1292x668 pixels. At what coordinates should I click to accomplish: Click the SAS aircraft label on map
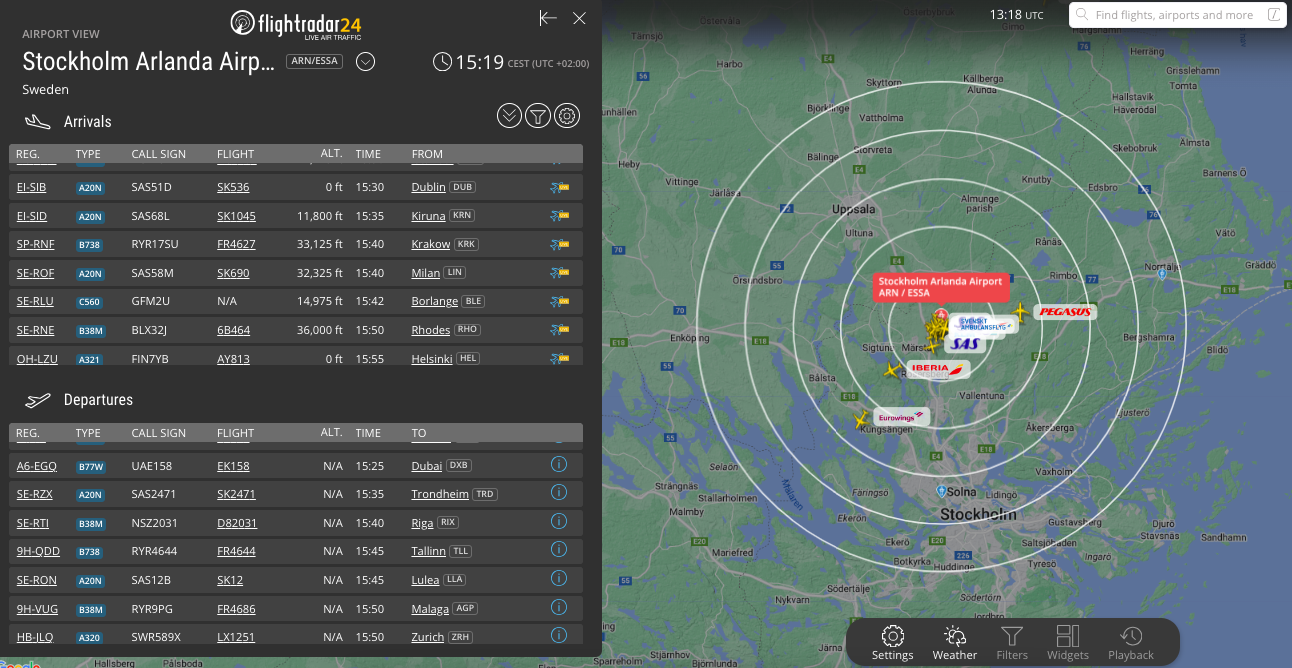tap(965, 344)
